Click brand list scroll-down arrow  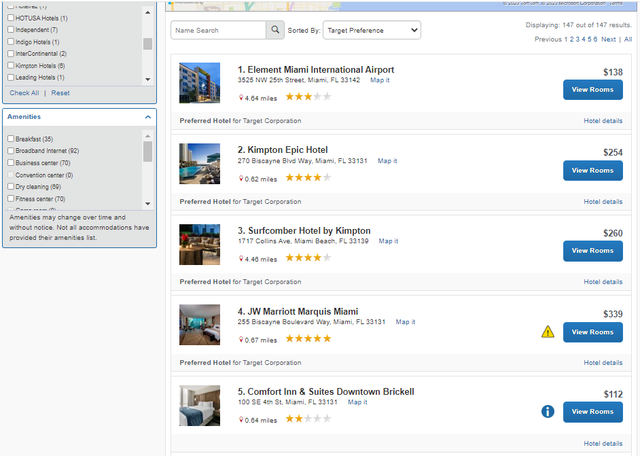148,79
